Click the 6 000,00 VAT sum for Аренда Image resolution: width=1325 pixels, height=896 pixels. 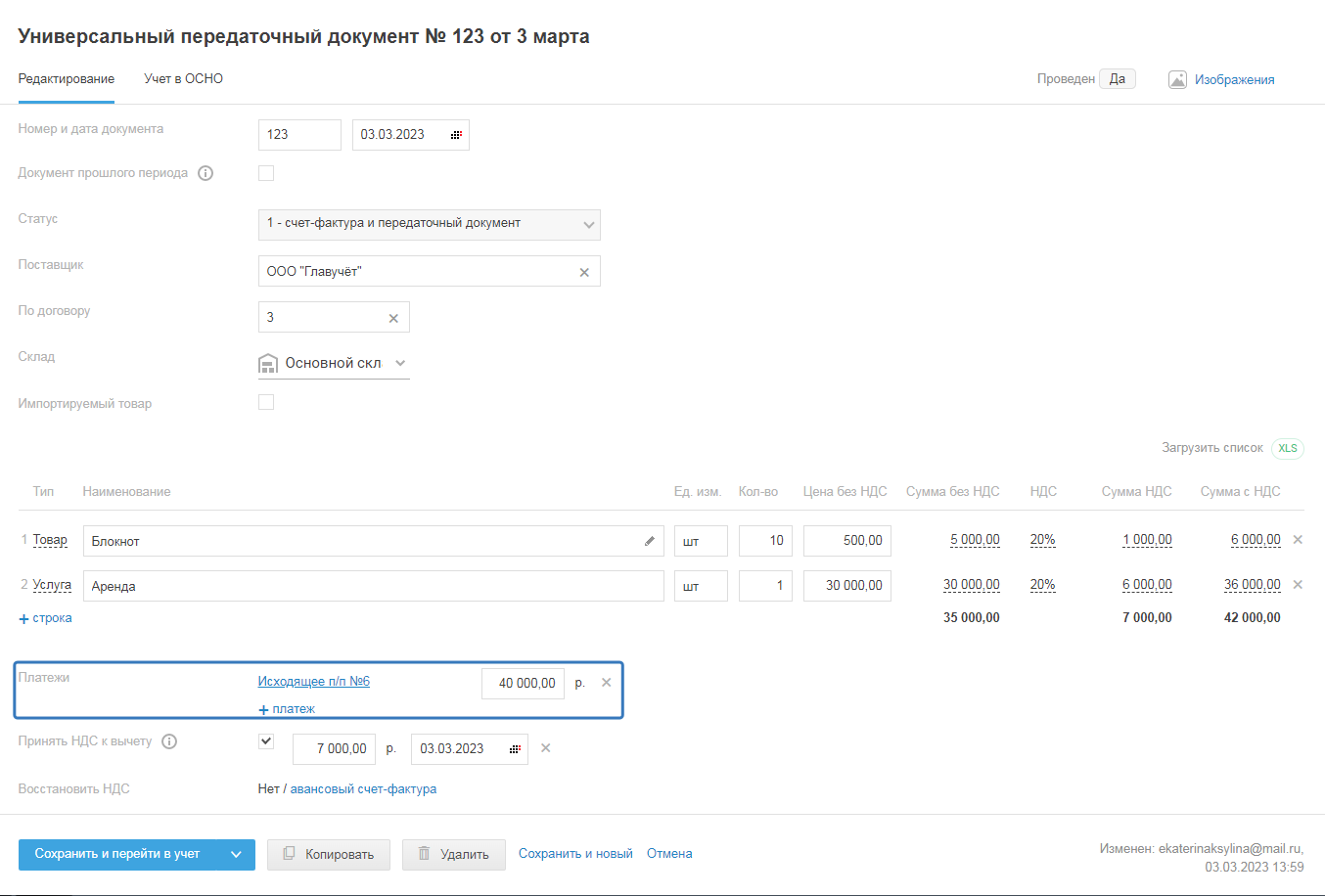point(1147,585)
